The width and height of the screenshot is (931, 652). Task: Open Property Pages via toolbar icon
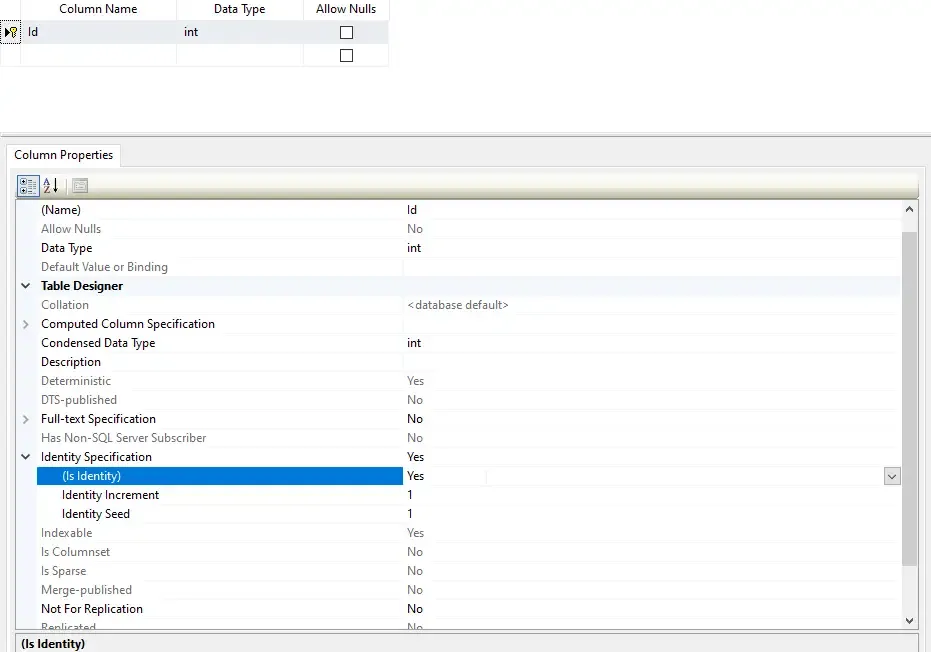pos(79,185)
